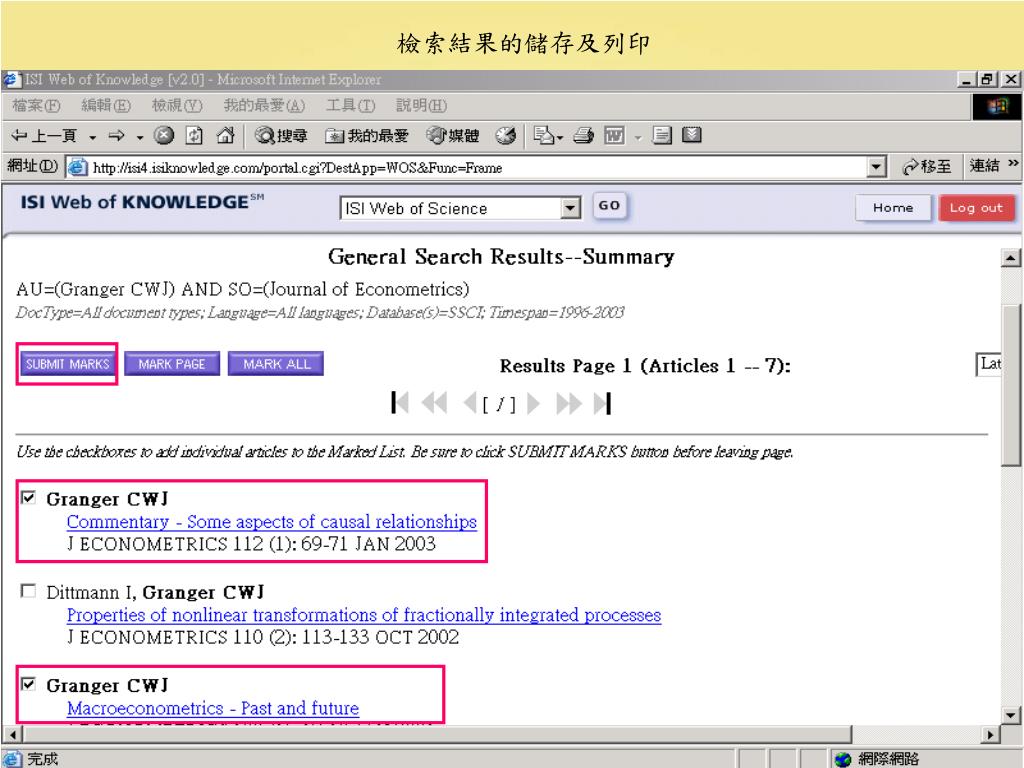
Task: Uncheck the Macroeconometrics article checkbox
Action: pos(28,684)
